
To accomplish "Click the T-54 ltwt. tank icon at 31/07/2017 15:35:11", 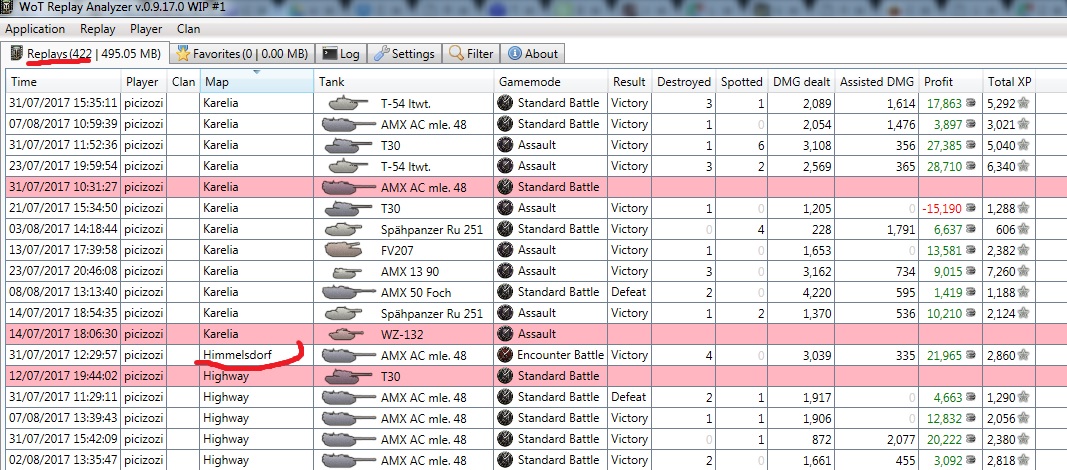I will click(x=348, y=103).
